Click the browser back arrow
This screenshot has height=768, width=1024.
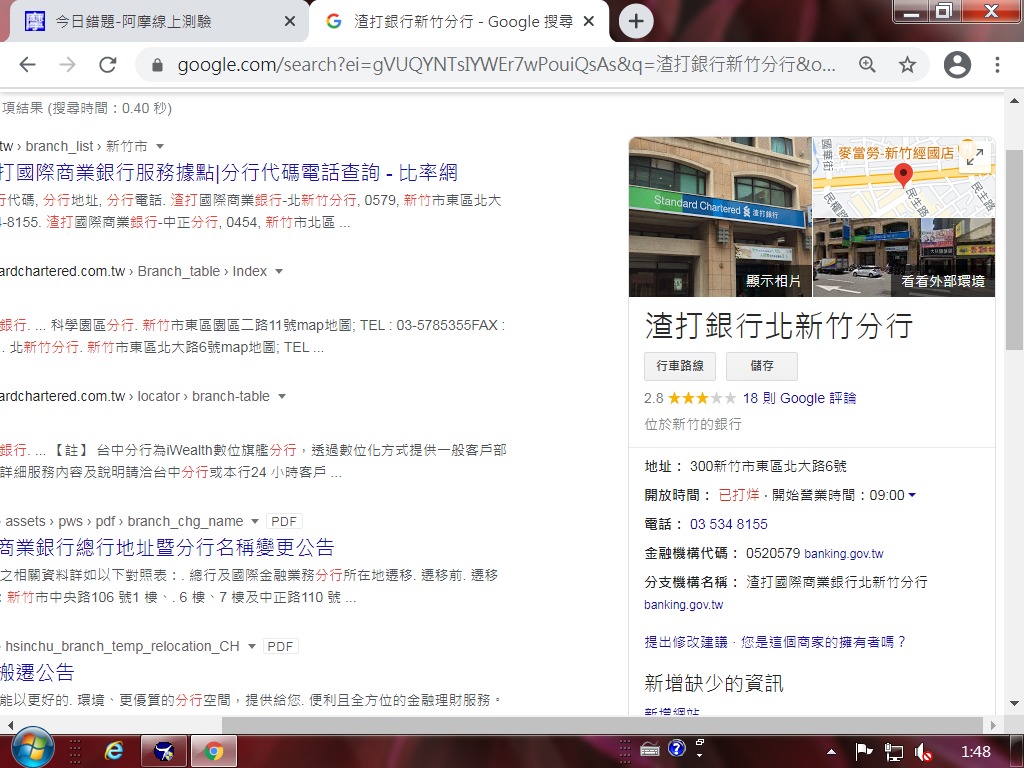[x=27, y=65]
